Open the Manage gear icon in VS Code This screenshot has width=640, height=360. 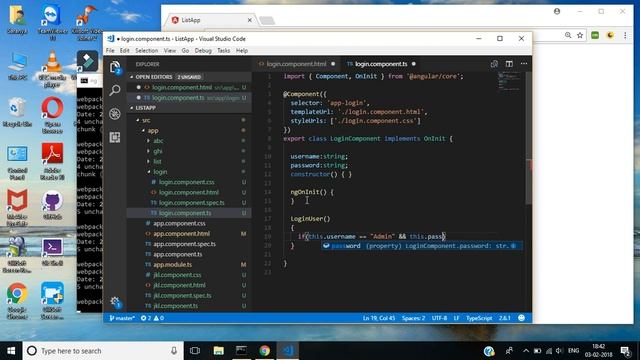coord(115,302)
